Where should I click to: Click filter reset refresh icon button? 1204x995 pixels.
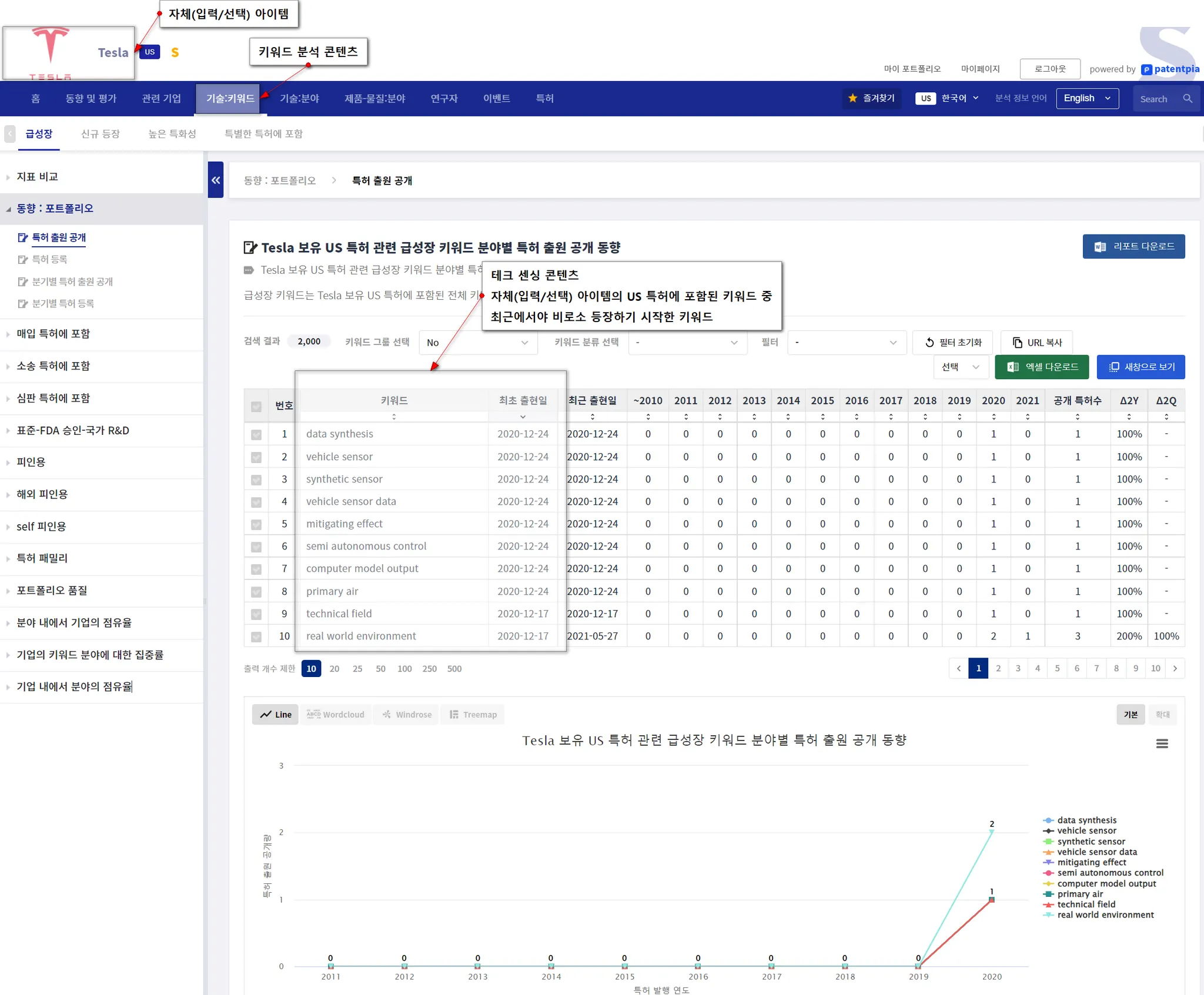(952, 343)
